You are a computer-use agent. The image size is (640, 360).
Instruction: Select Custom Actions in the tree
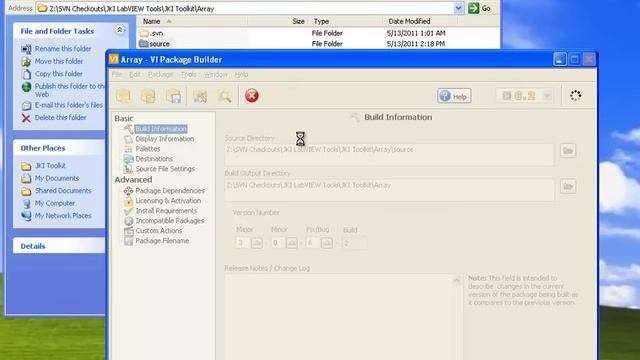(159, 231)
